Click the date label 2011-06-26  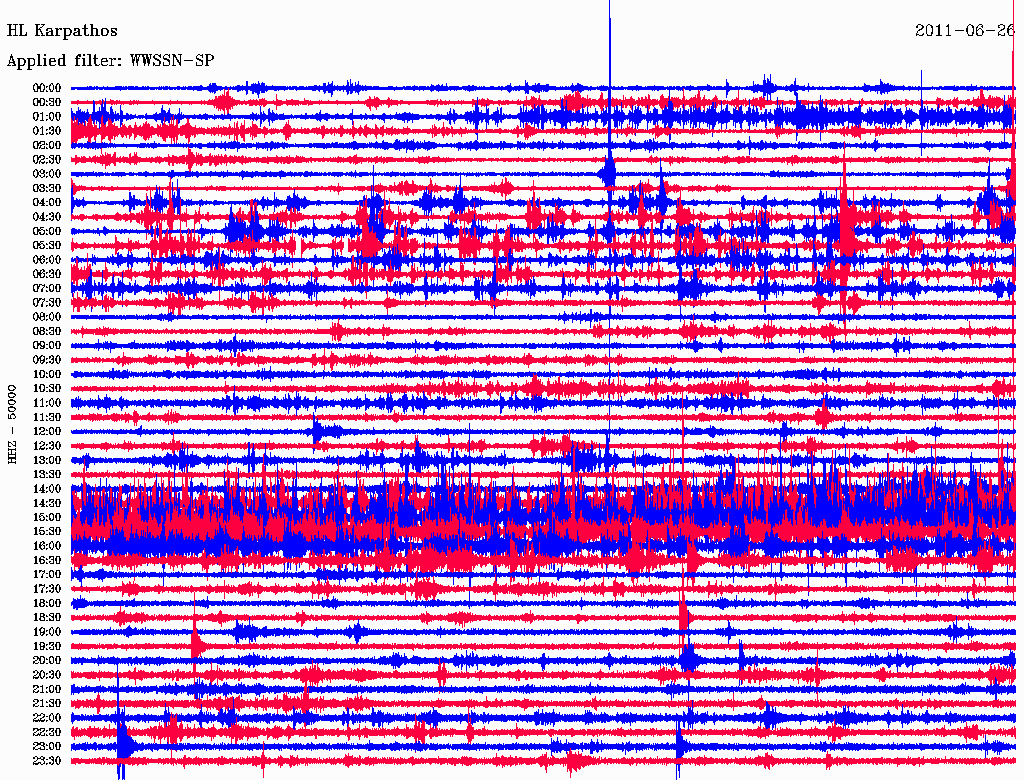click(965, 31)
